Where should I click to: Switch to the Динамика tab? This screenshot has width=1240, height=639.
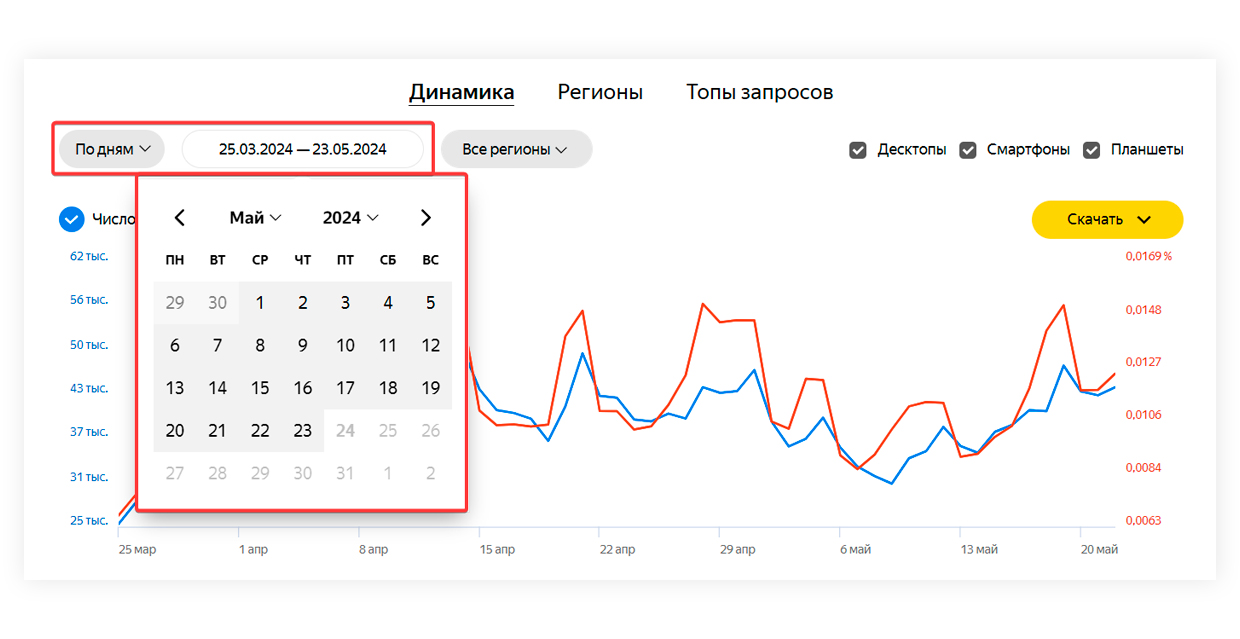461,92
